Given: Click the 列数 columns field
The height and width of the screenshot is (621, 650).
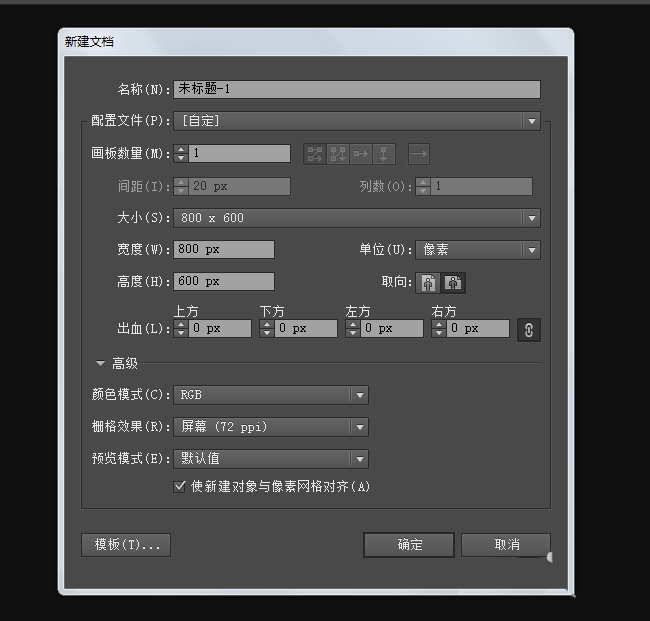Looking at the screenshot, I should click(x=482, y=187).
